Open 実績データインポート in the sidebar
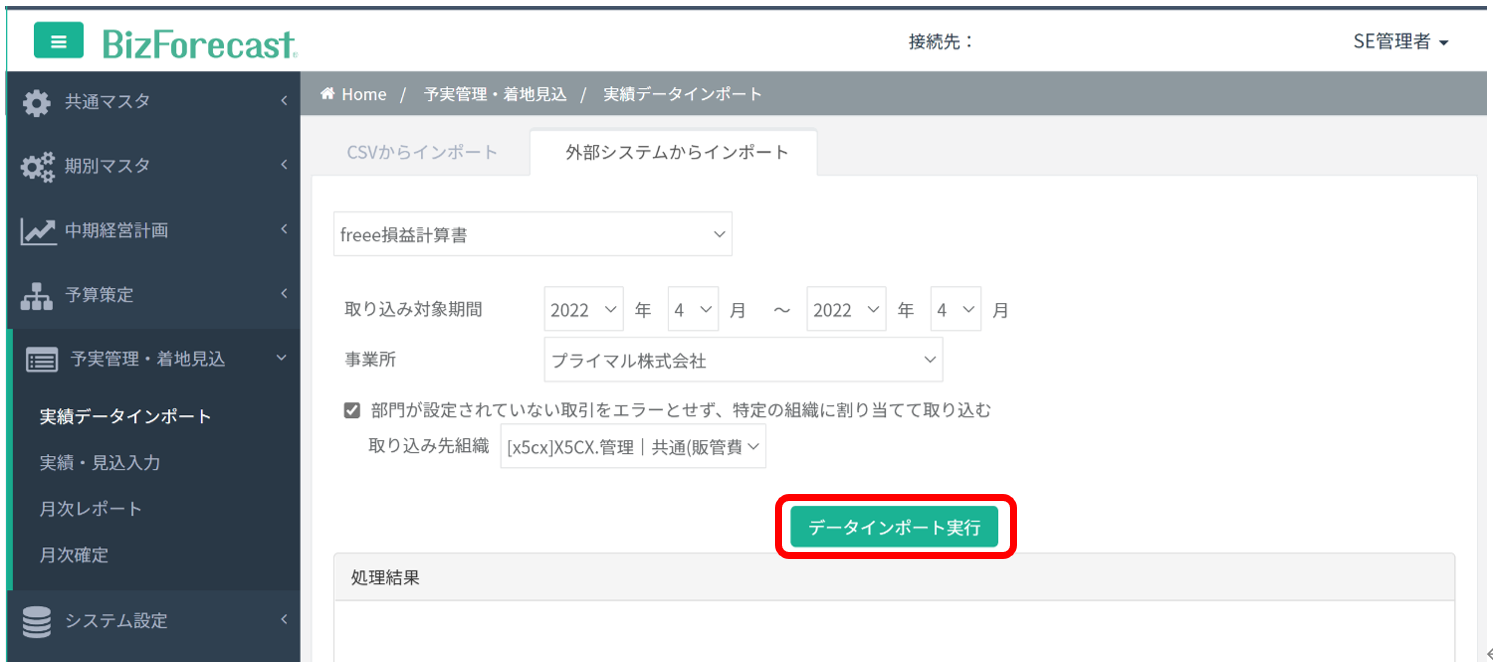 pos(126,416)
